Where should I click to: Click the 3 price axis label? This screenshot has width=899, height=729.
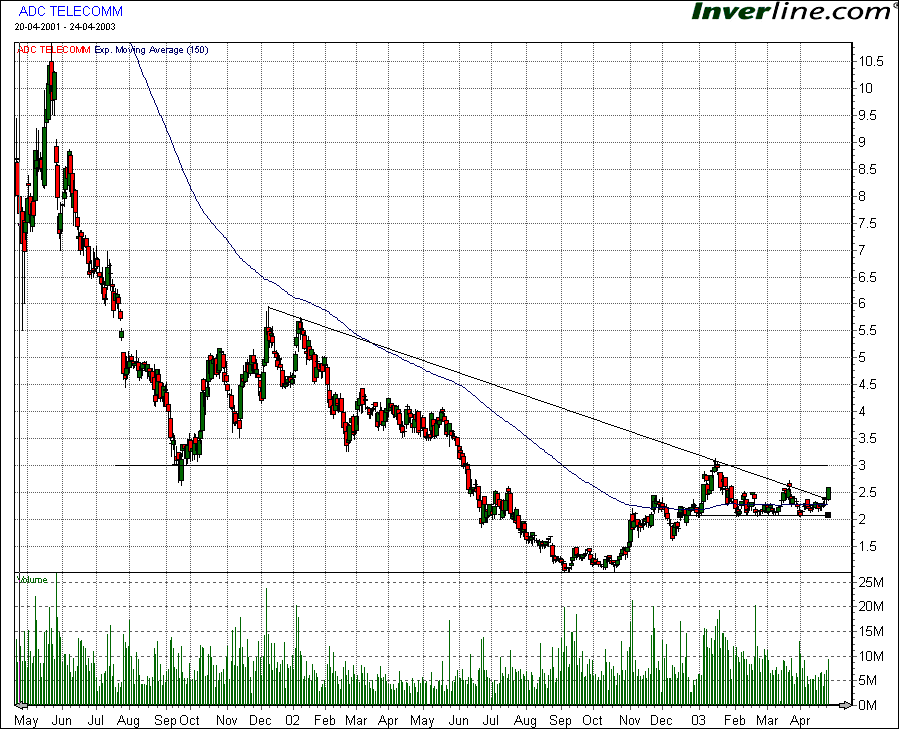(x=862, y=465)
